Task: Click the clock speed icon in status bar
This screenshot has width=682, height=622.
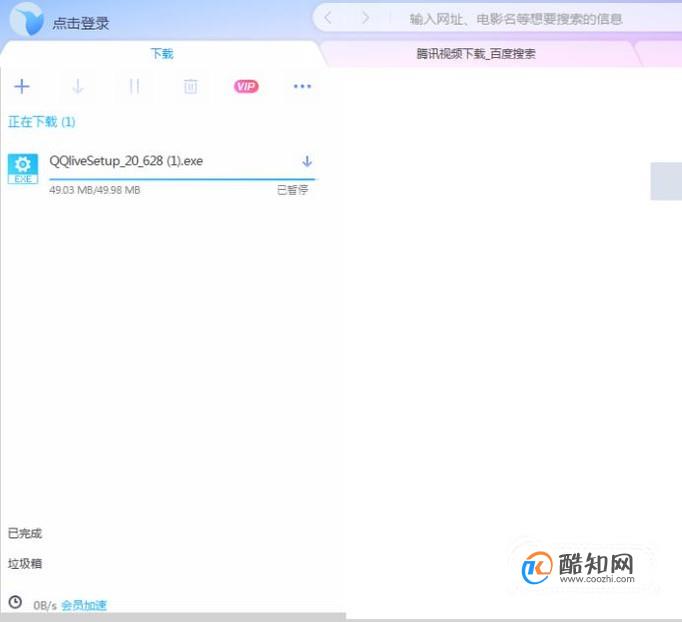Action: pos(15,602)
